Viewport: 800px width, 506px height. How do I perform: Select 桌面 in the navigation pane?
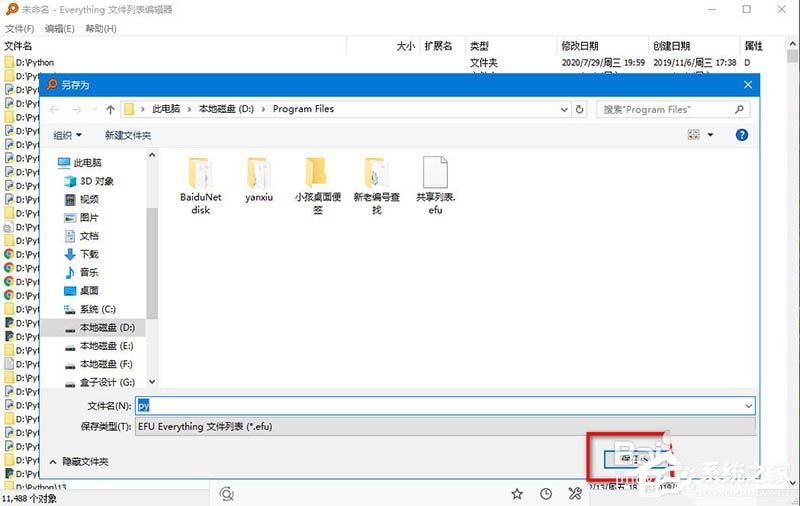coord(82,291)
